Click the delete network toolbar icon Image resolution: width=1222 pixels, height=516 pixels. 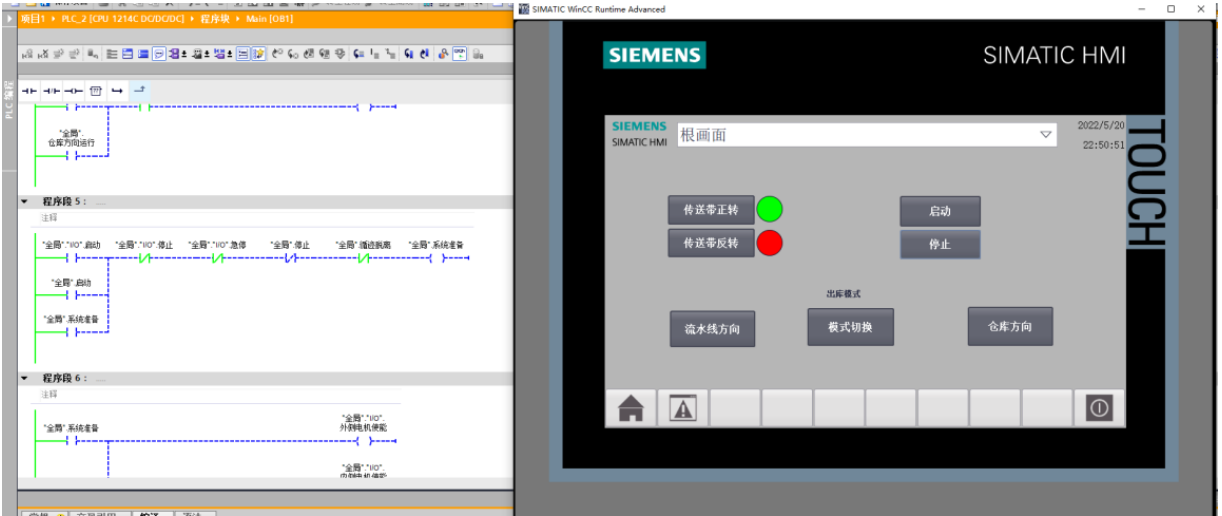coord(44,54)
